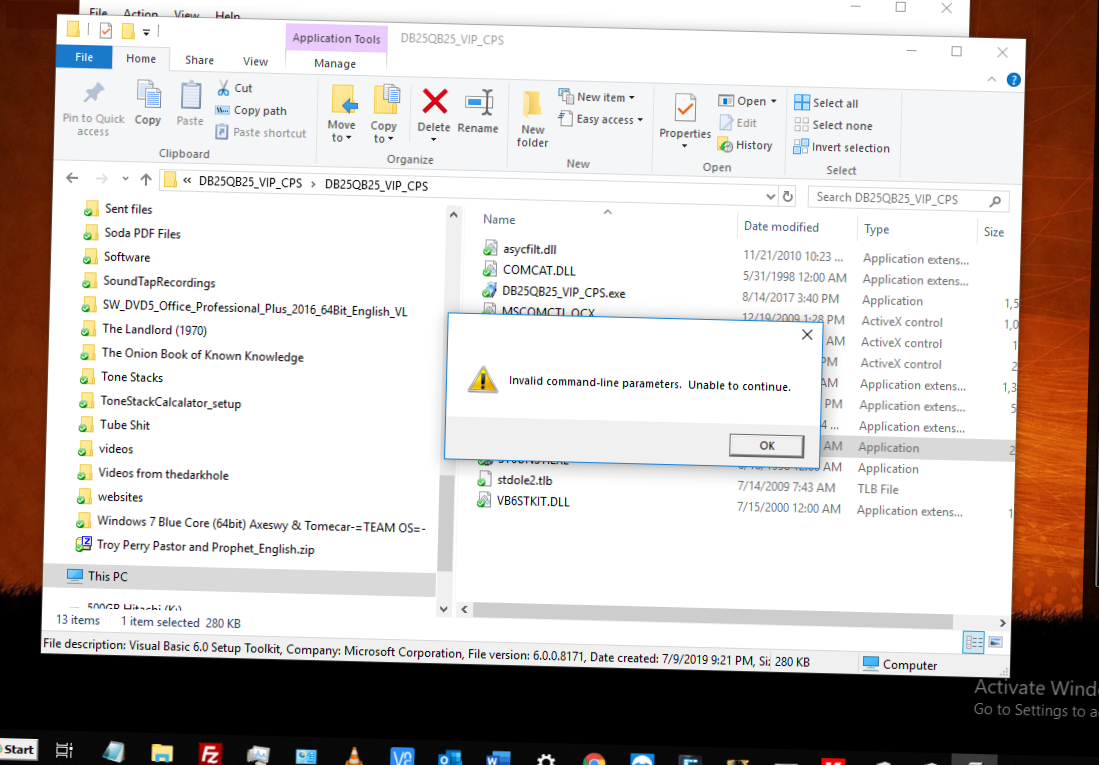Close the Invalid command-line parameters dialog
1099x765 pixels.
coord(807,334)
